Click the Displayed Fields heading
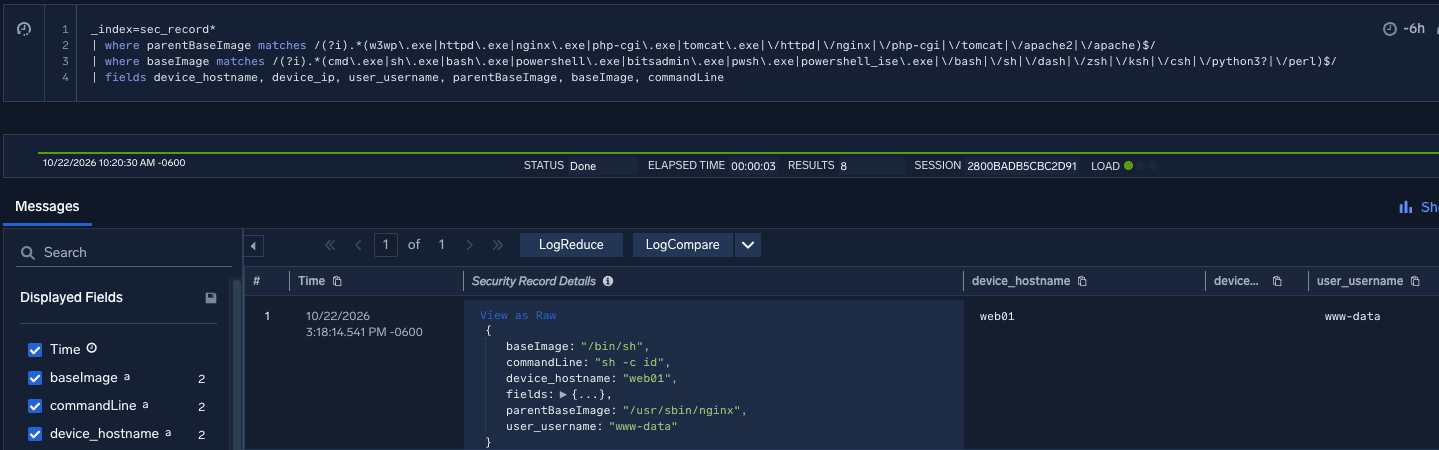 72,298
